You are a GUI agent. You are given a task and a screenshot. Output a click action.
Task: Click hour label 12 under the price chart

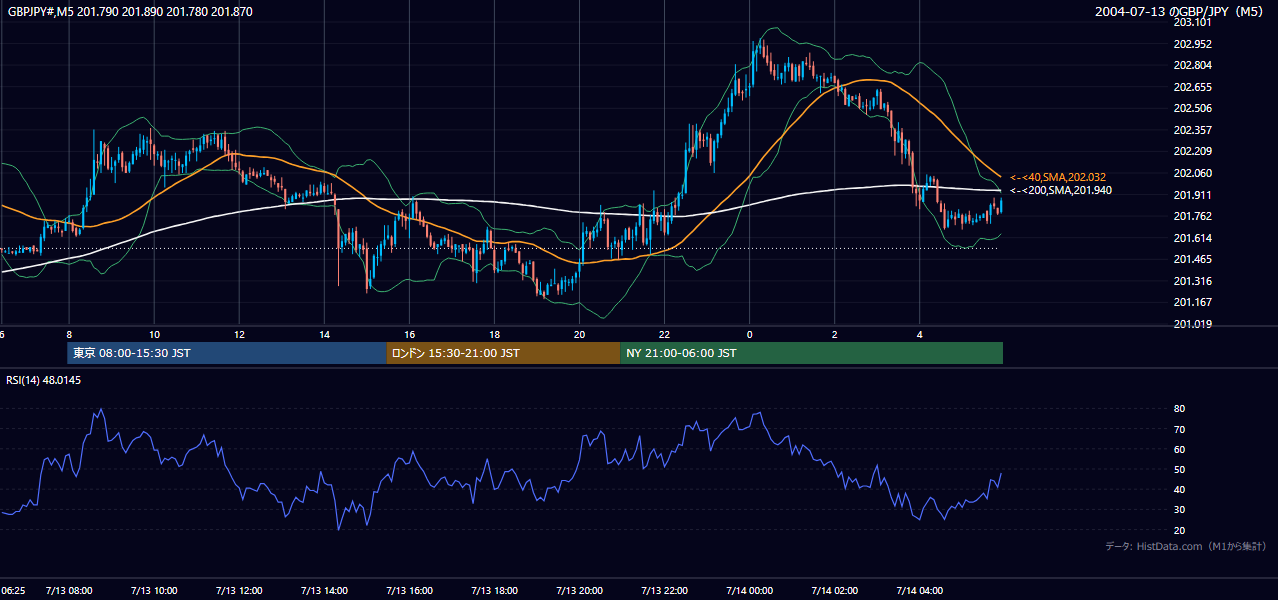(x=239, y=334)
